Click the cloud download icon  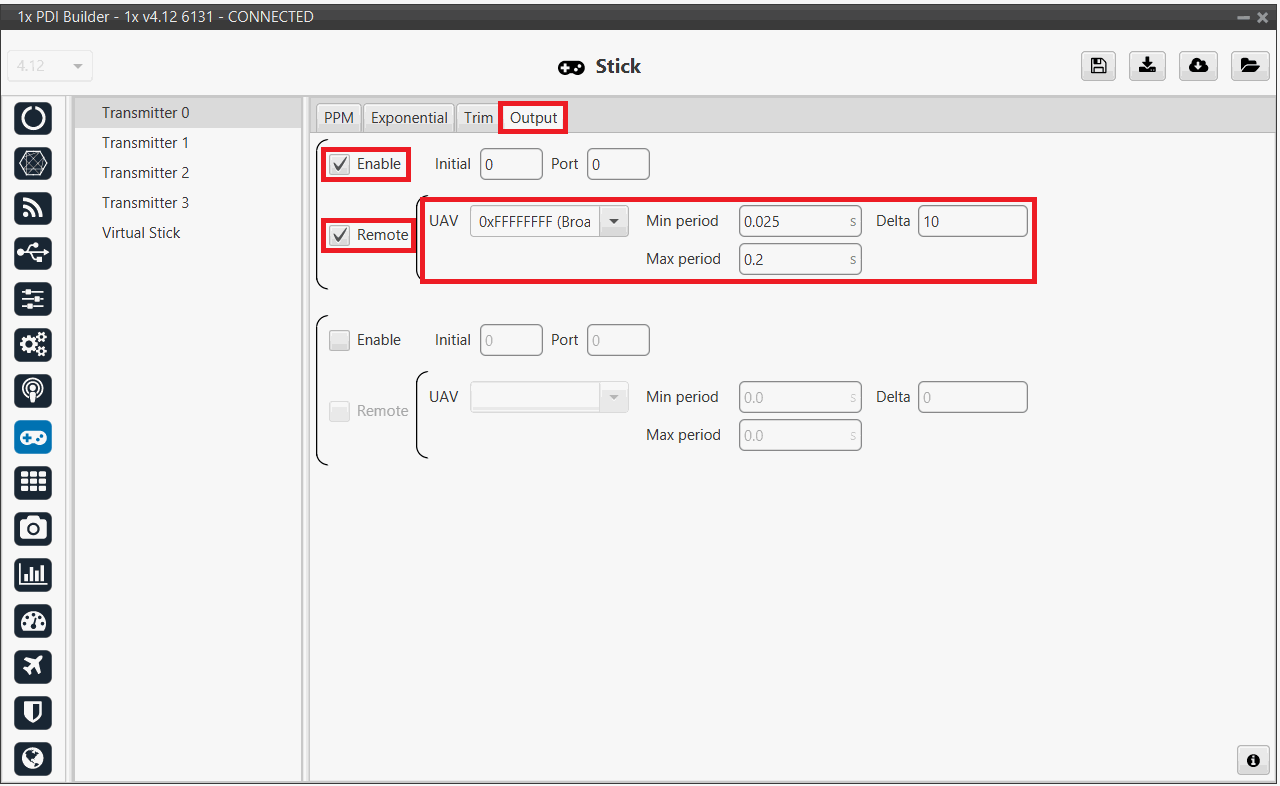tap(1198, 66)
